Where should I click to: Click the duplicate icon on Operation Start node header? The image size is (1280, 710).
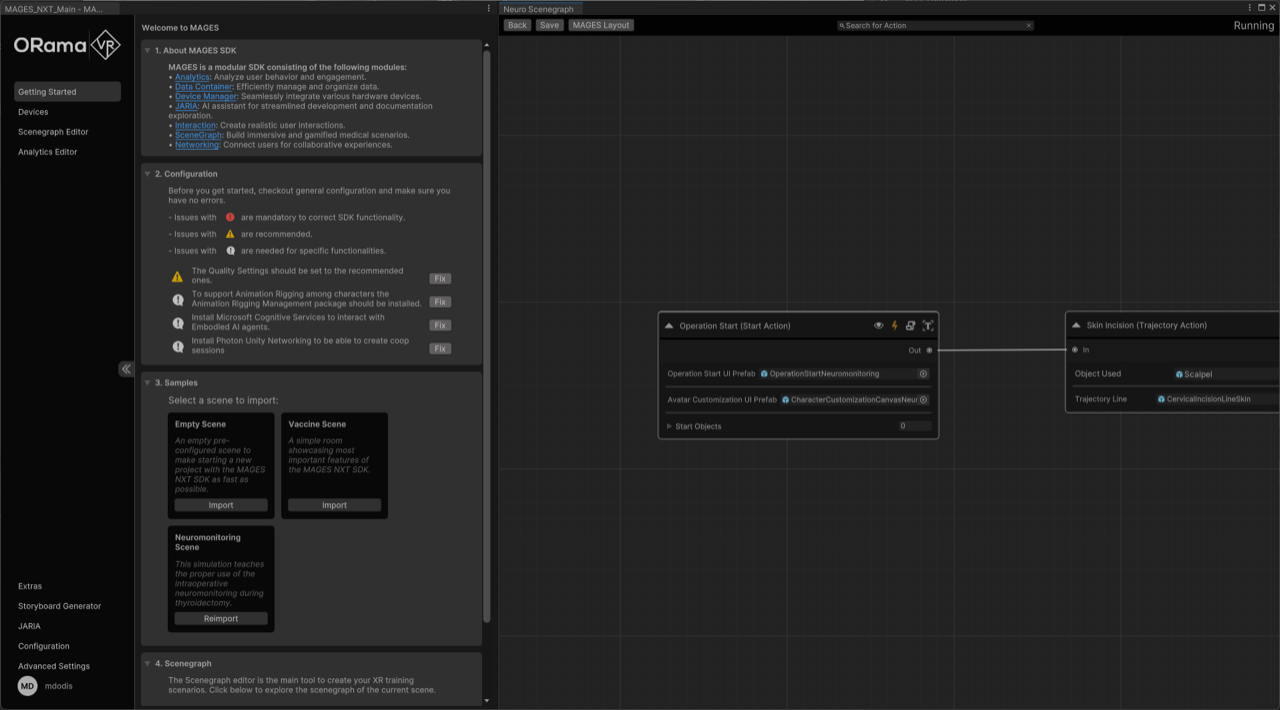tap(910, 325)
